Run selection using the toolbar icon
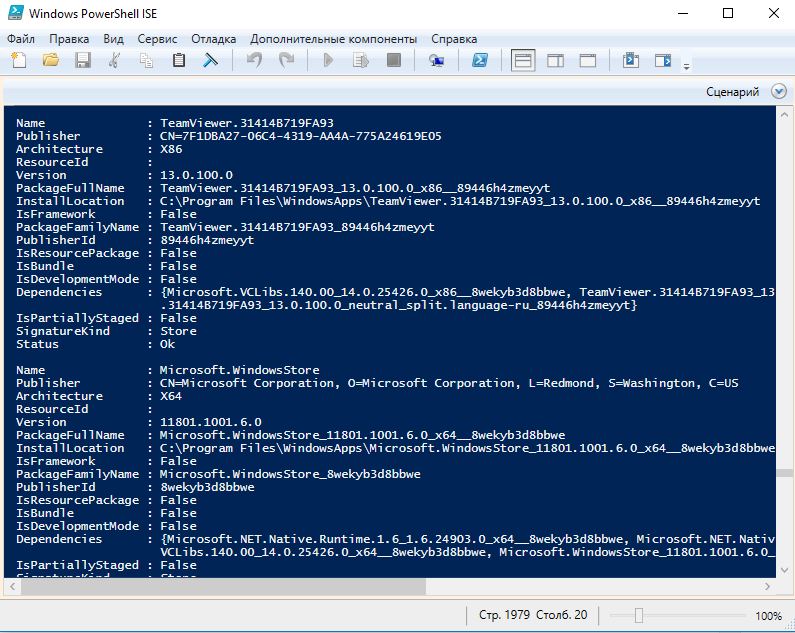The height and width of the screenshot is (633, 795). tap(361, 60)
